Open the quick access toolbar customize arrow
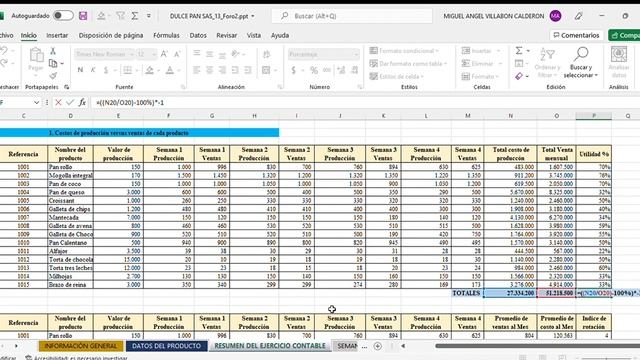This screenshot has height=360, width=640. click(x=149, y=16)
